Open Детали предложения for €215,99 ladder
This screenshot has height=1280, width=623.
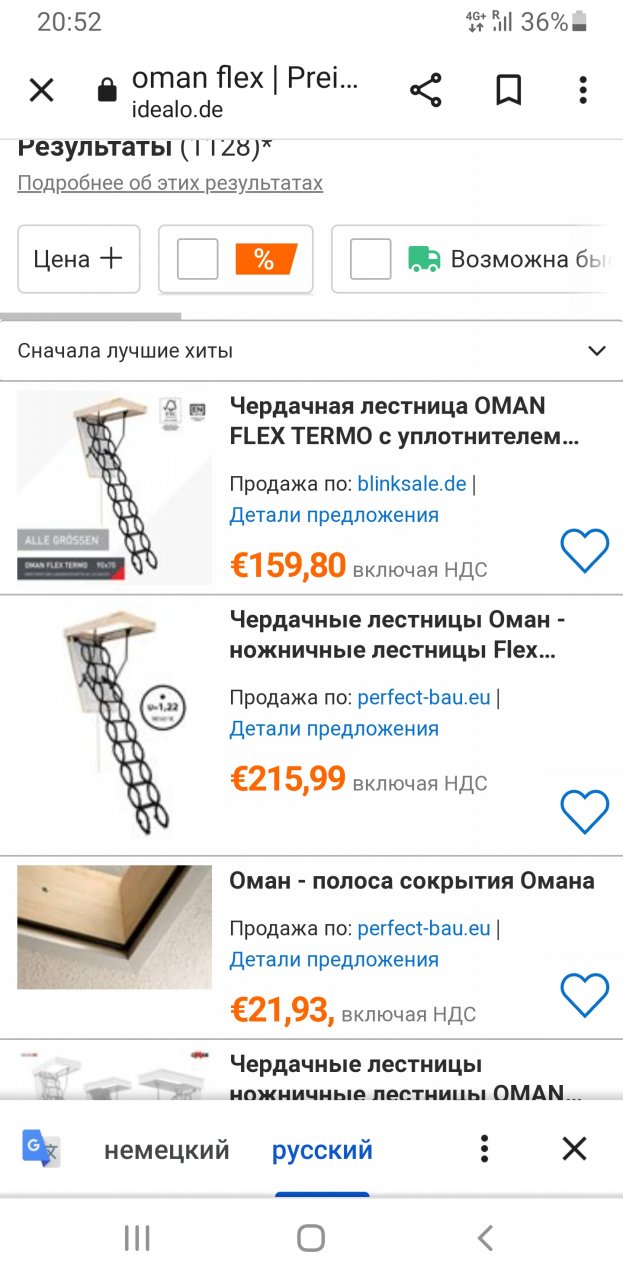pos(334,729)
